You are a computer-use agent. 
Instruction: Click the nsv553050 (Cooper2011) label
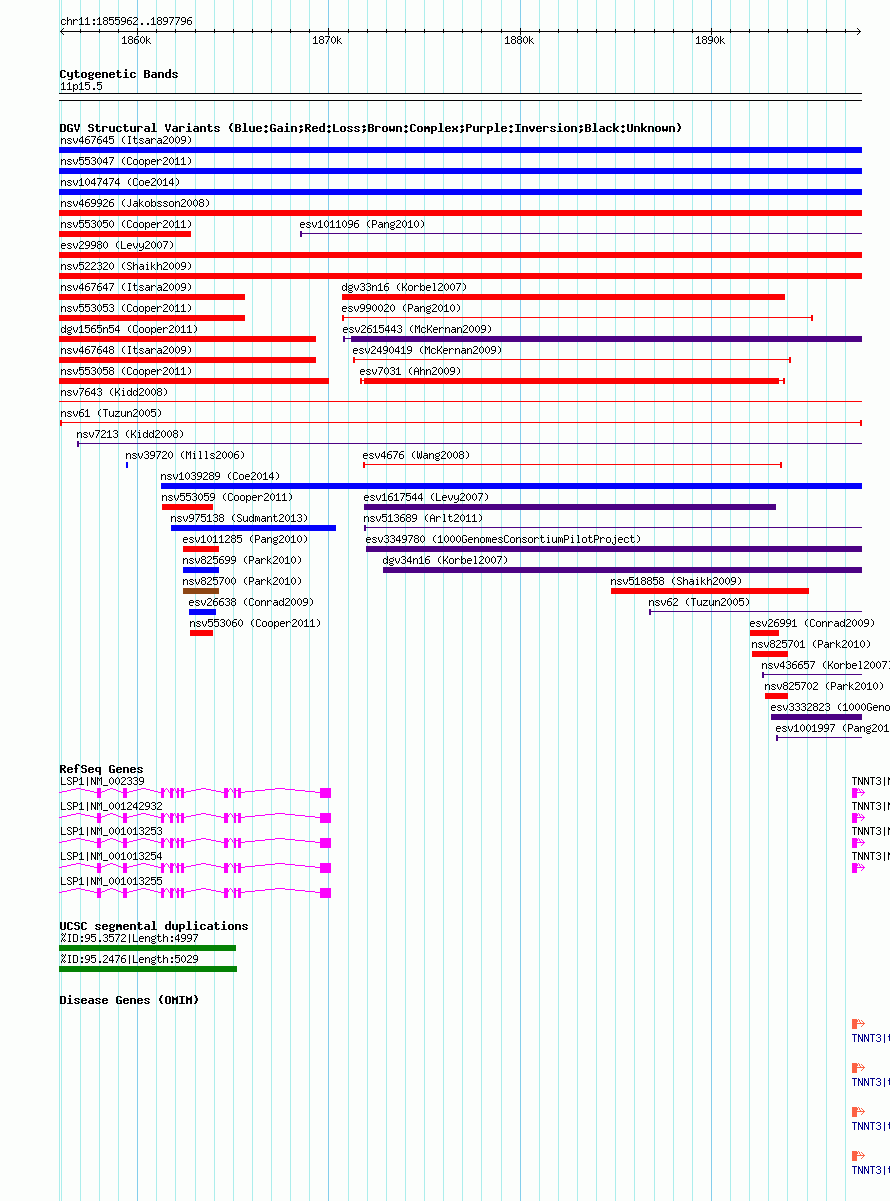(x=125, y=224)
